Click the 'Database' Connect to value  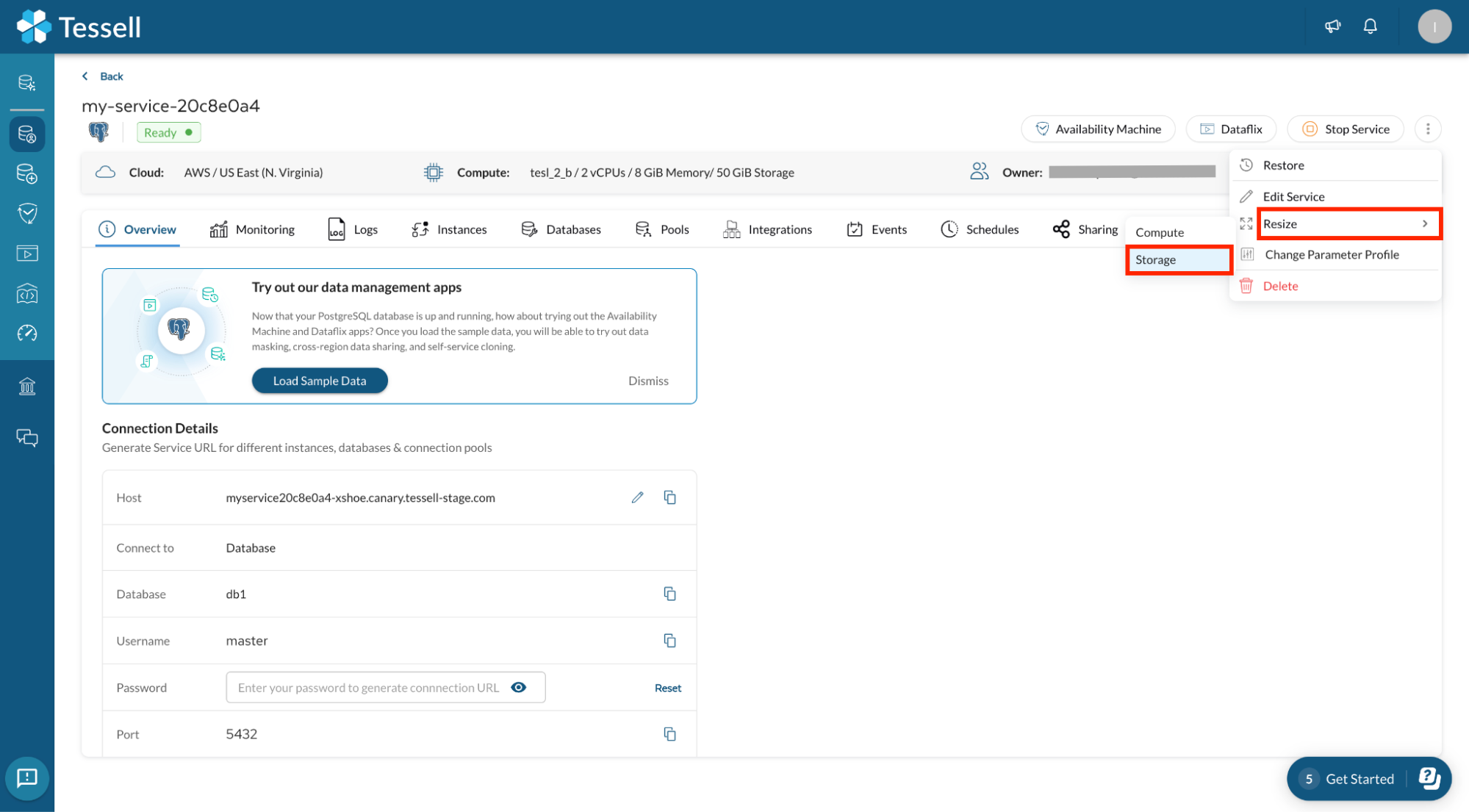tap(251, 548)
